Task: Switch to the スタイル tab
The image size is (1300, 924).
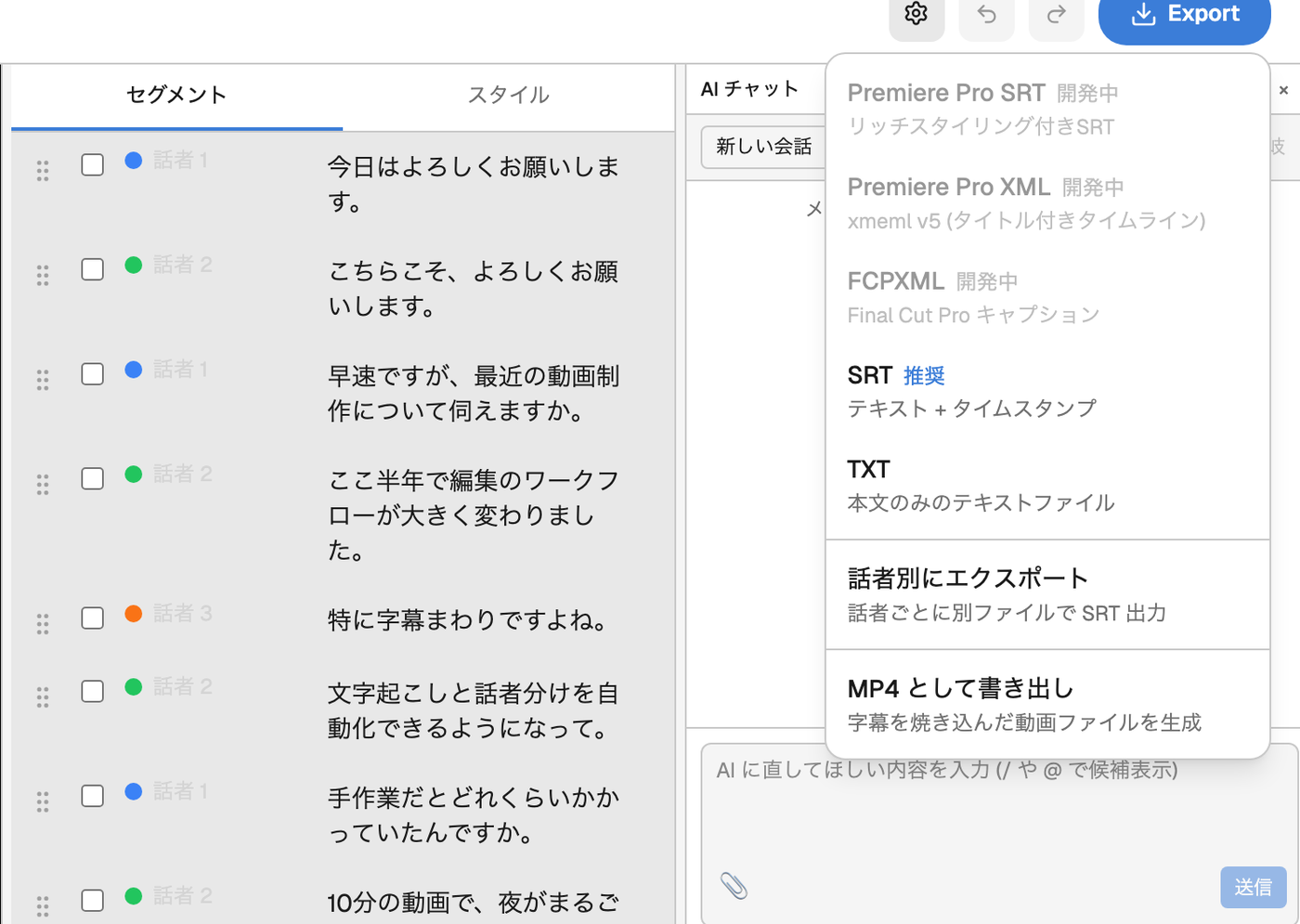Action: (x=508, y=95)
